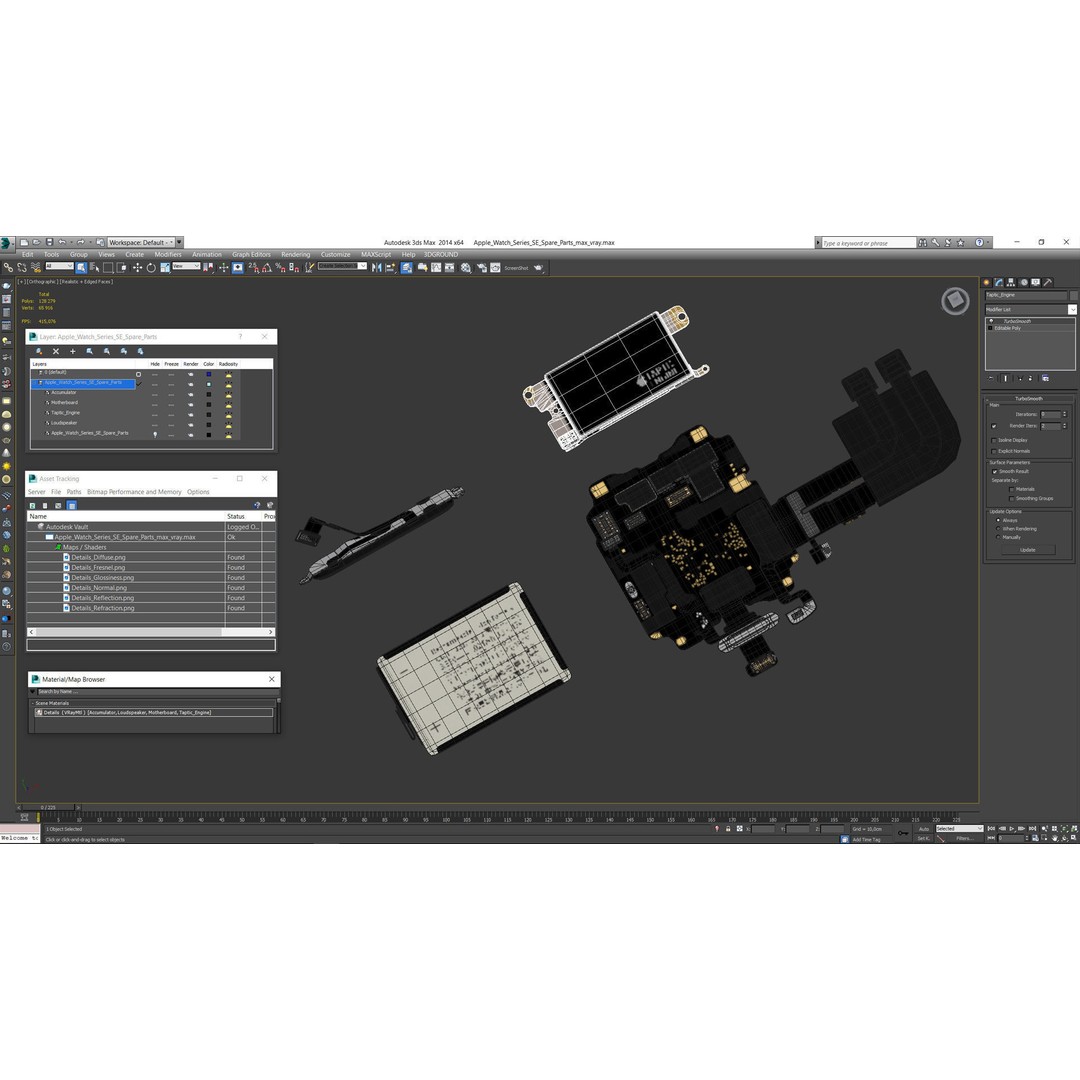Enable Isoline Display checkbox
The height and width of the screenshot is (1080, 1080).
pyautogui.click(x=994, y=440)
